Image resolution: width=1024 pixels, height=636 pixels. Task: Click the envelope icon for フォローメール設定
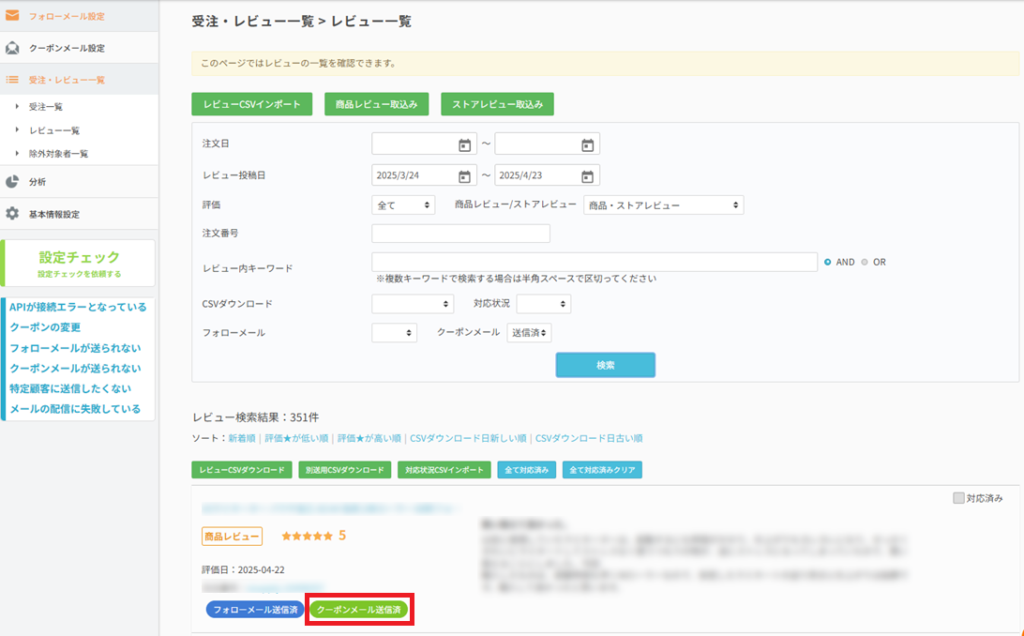(13, 15)
